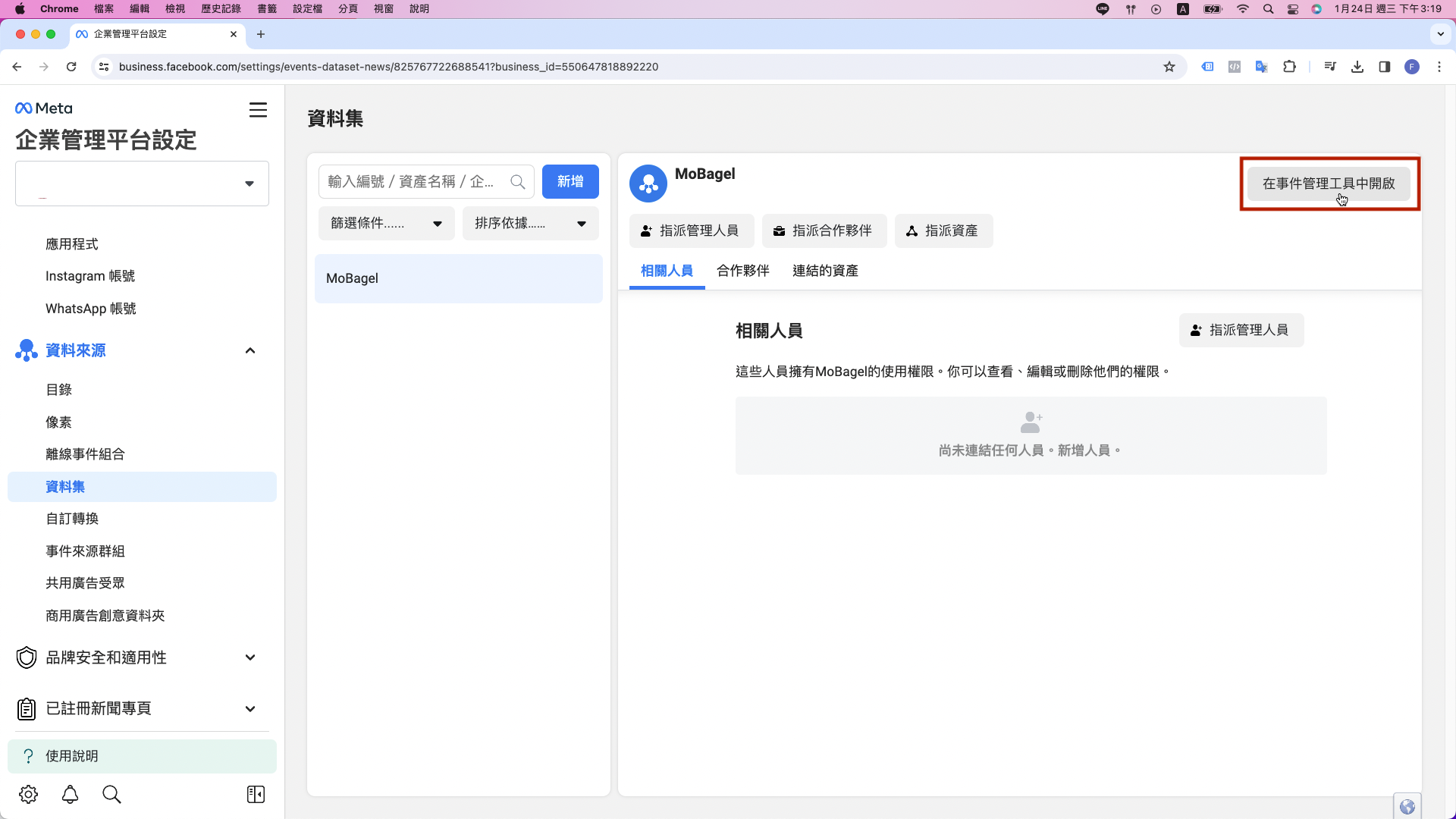Click 在事件管理工具中開啟 button
Viewport: 1456px width, 819px height.
(1329, 184)
